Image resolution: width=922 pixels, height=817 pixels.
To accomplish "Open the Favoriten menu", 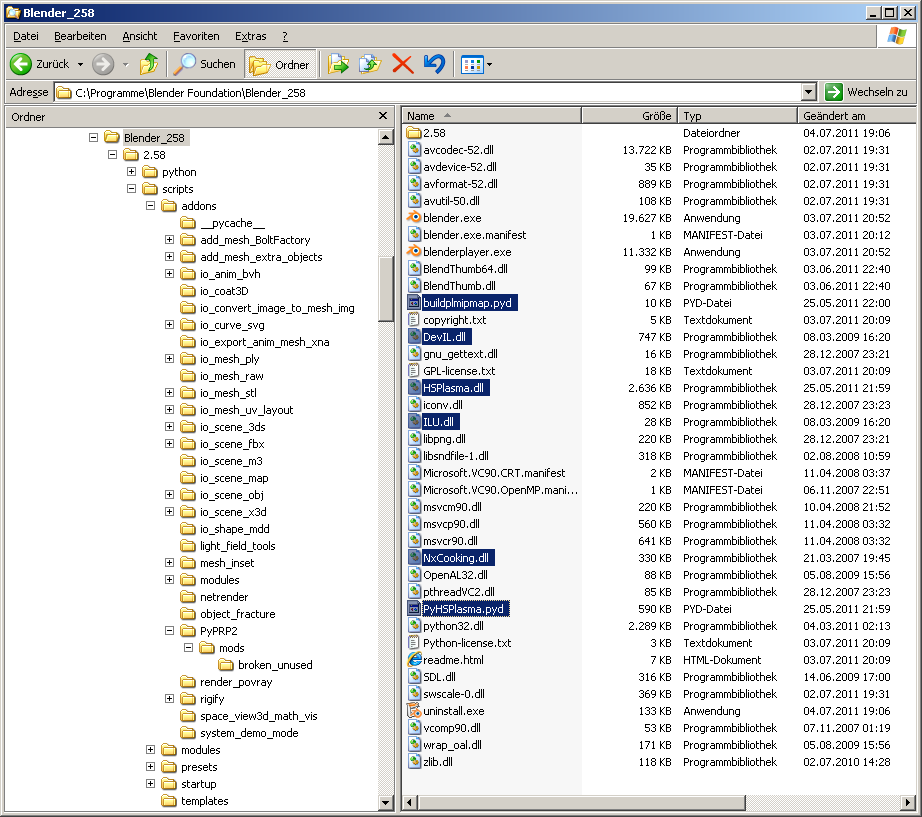I will pos(196,36).
